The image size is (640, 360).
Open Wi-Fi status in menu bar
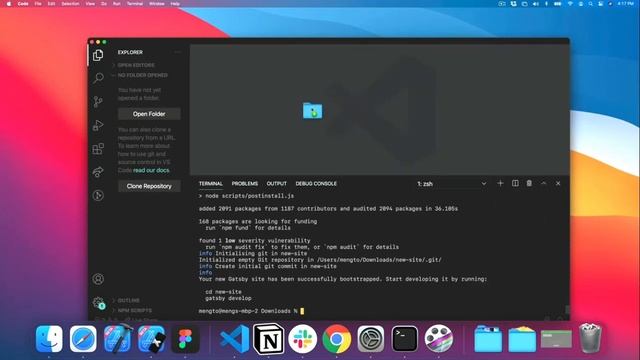coord(570,4)
